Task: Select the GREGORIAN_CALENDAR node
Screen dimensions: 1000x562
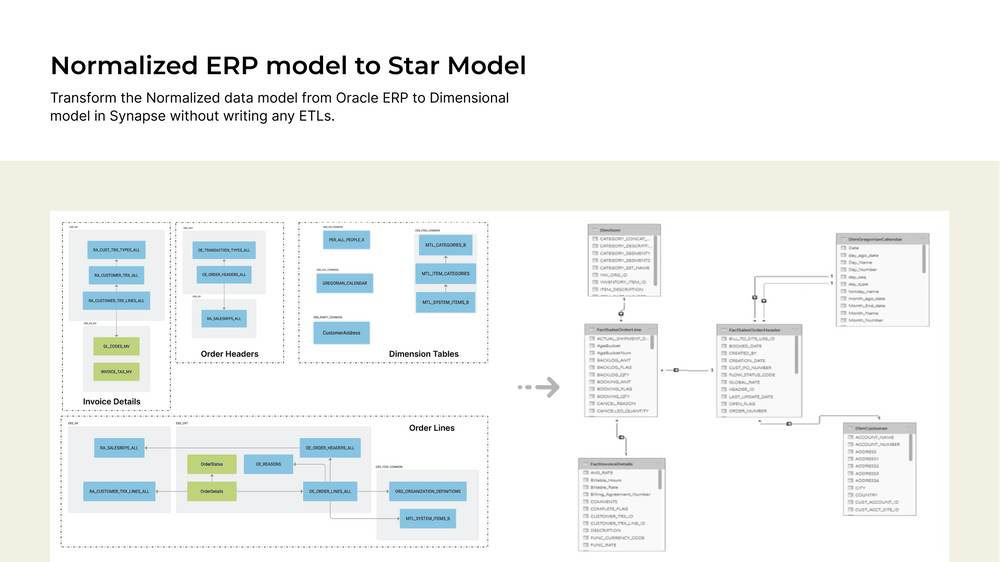Action: (x=344, y=283)
